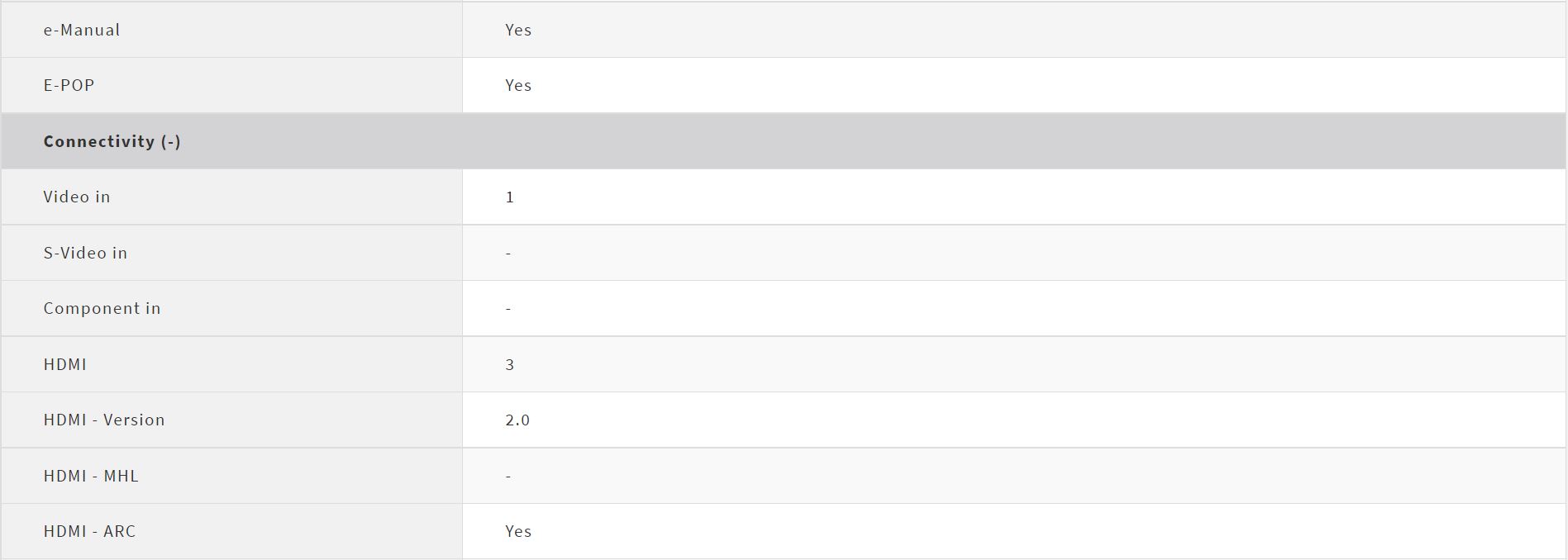Click the dash value for Component in
The height and width of the screenshot is (560, 1568).
[x=508, y=308]
